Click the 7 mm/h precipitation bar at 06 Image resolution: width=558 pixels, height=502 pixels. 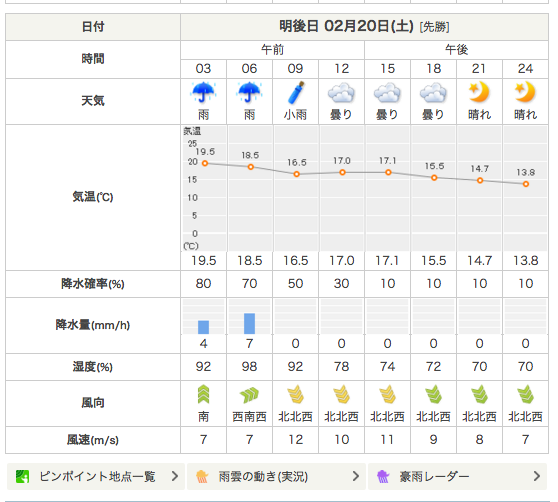pyautogui.click(x=249, y=323)
